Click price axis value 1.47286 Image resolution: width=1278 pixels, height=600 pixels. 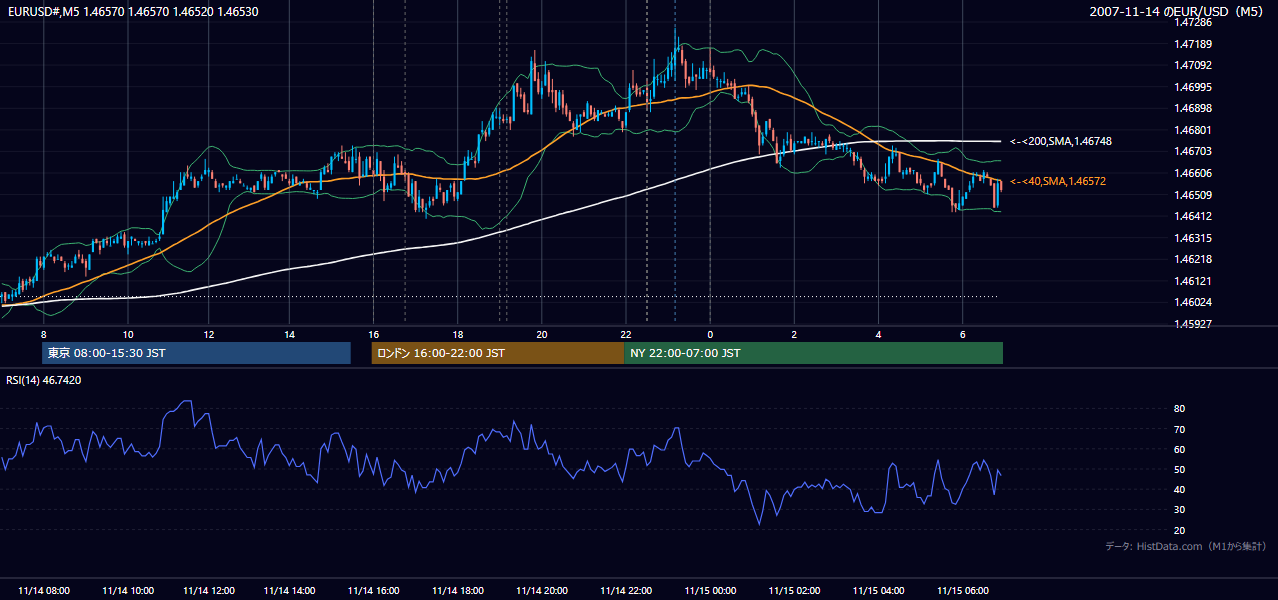pyautogui.click(x=1192, y=22)
